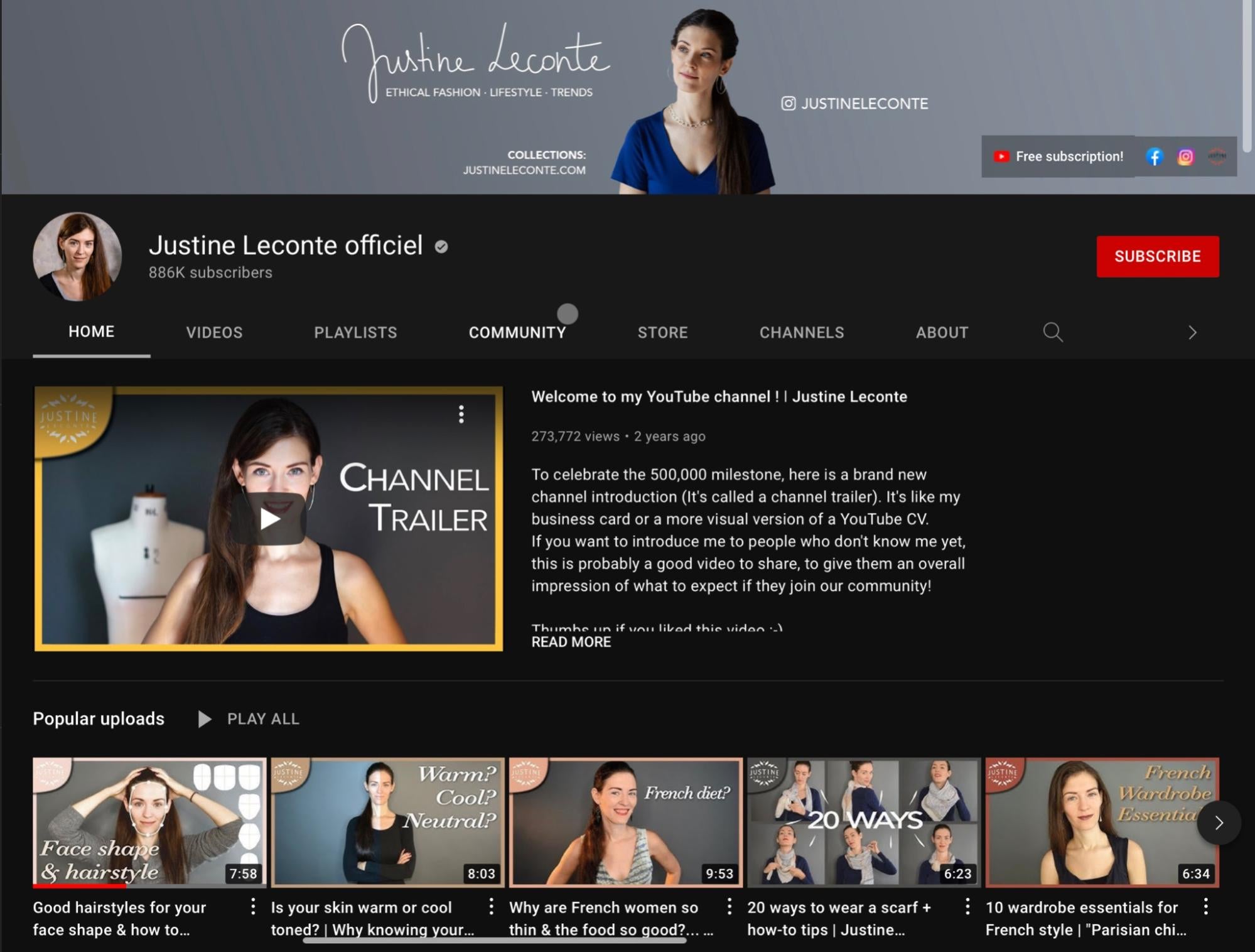Image resolution: width=1255 pixels, height=952 pixels.
Task: Open the Welcome to my YouTube channel title
Action: (719, 397)
